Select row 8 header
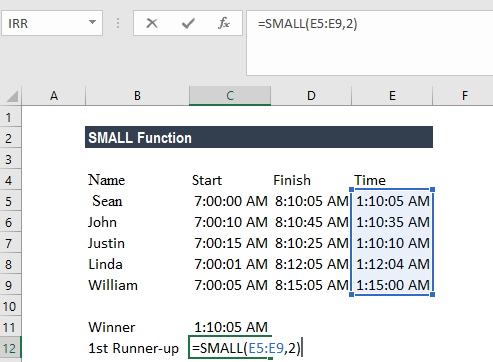The width and height of the screenshot is (493, 362). tap(11, 264)
